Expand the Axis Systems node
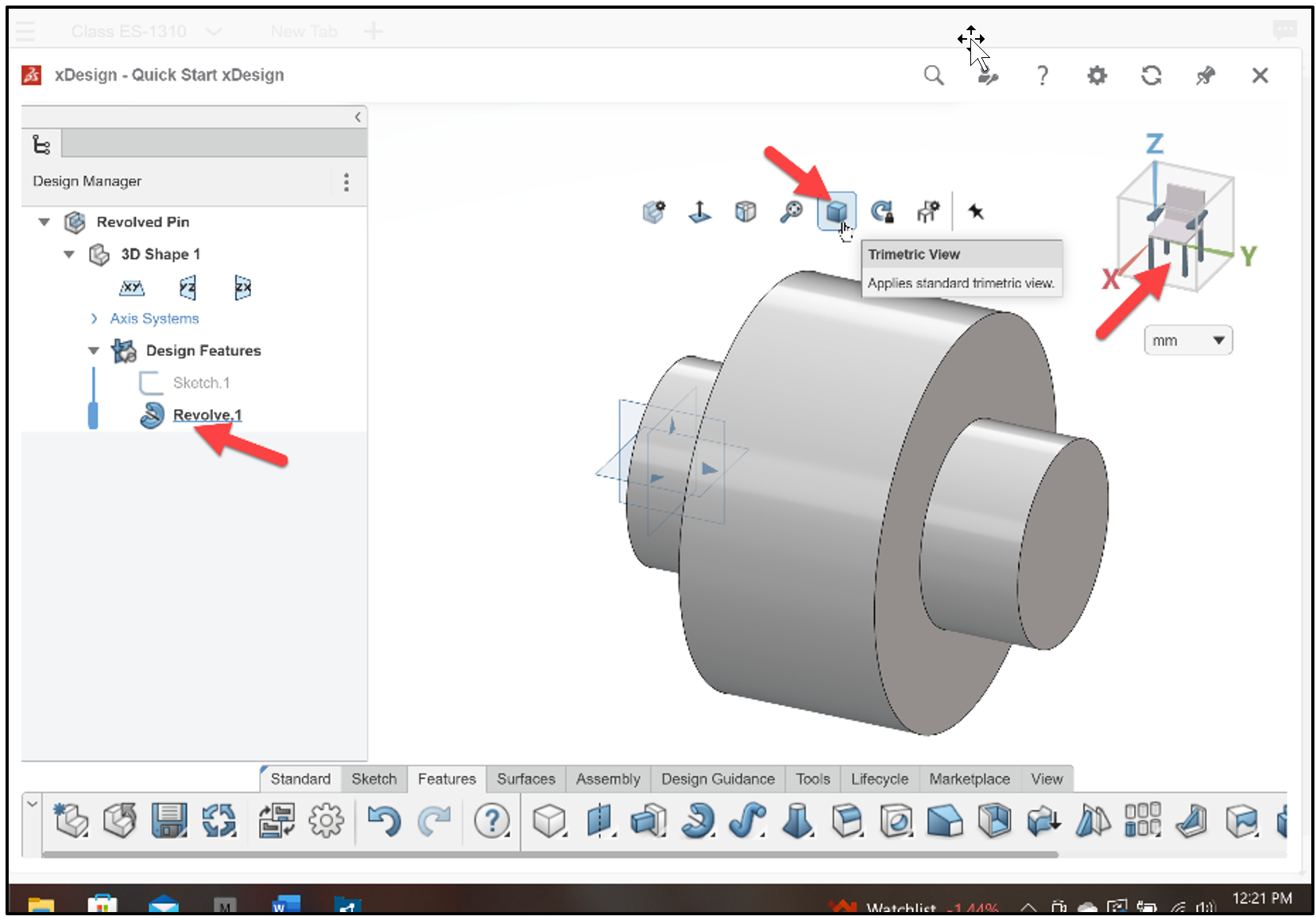This screenshot has height=920, width=1316. (x=95, y=319)
